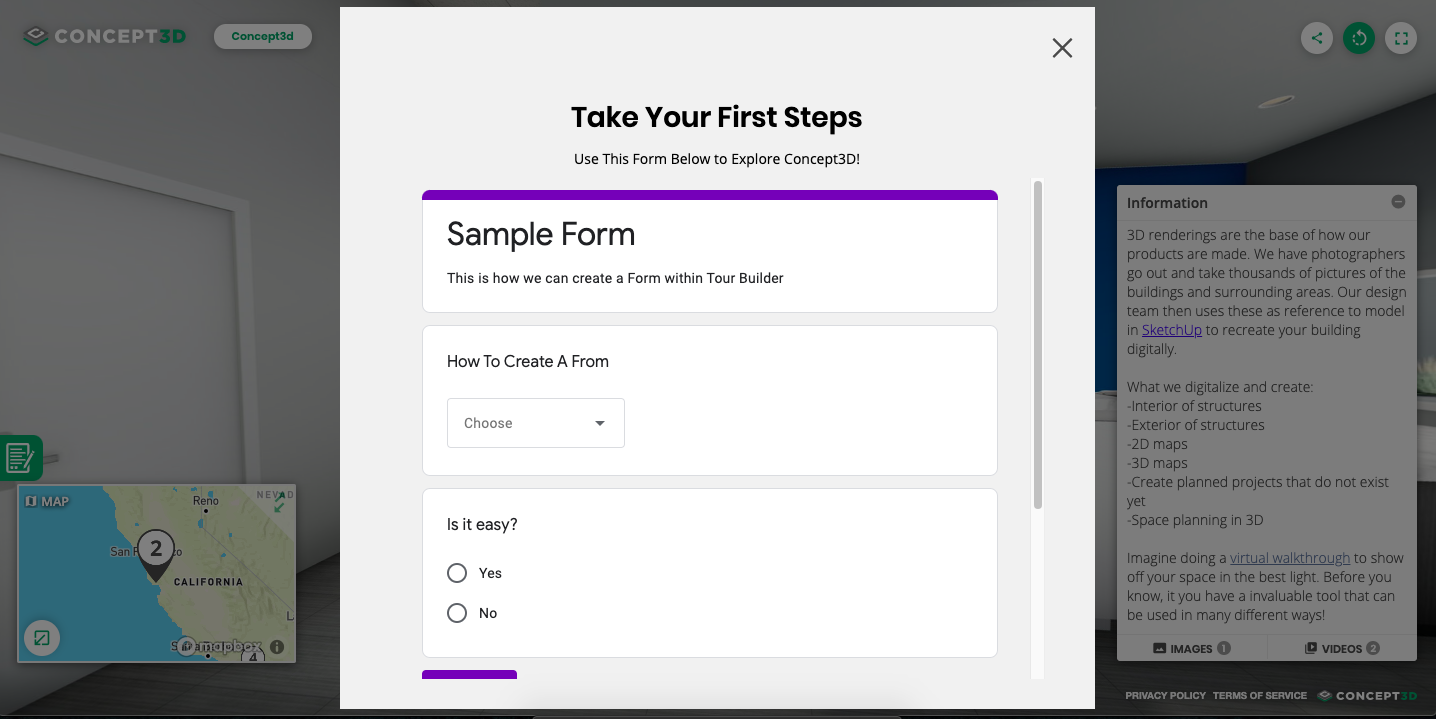The width and height of the screenshot is (1436, 719).
Task: Switch to the VIDEOS tab
Action: coord(1342,648)
